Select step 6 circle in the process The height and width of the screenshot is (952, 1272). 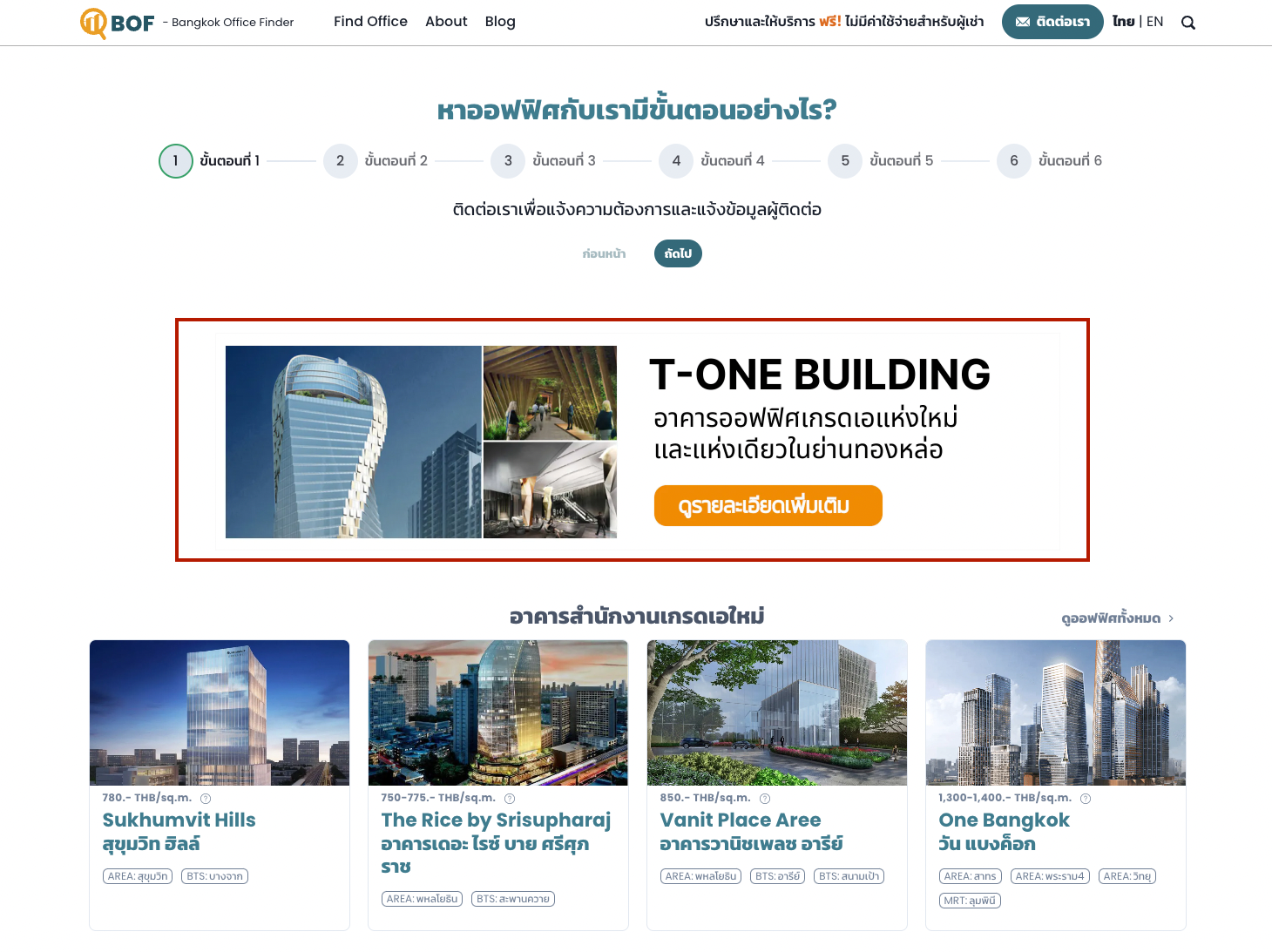[x=1014, y=161]
